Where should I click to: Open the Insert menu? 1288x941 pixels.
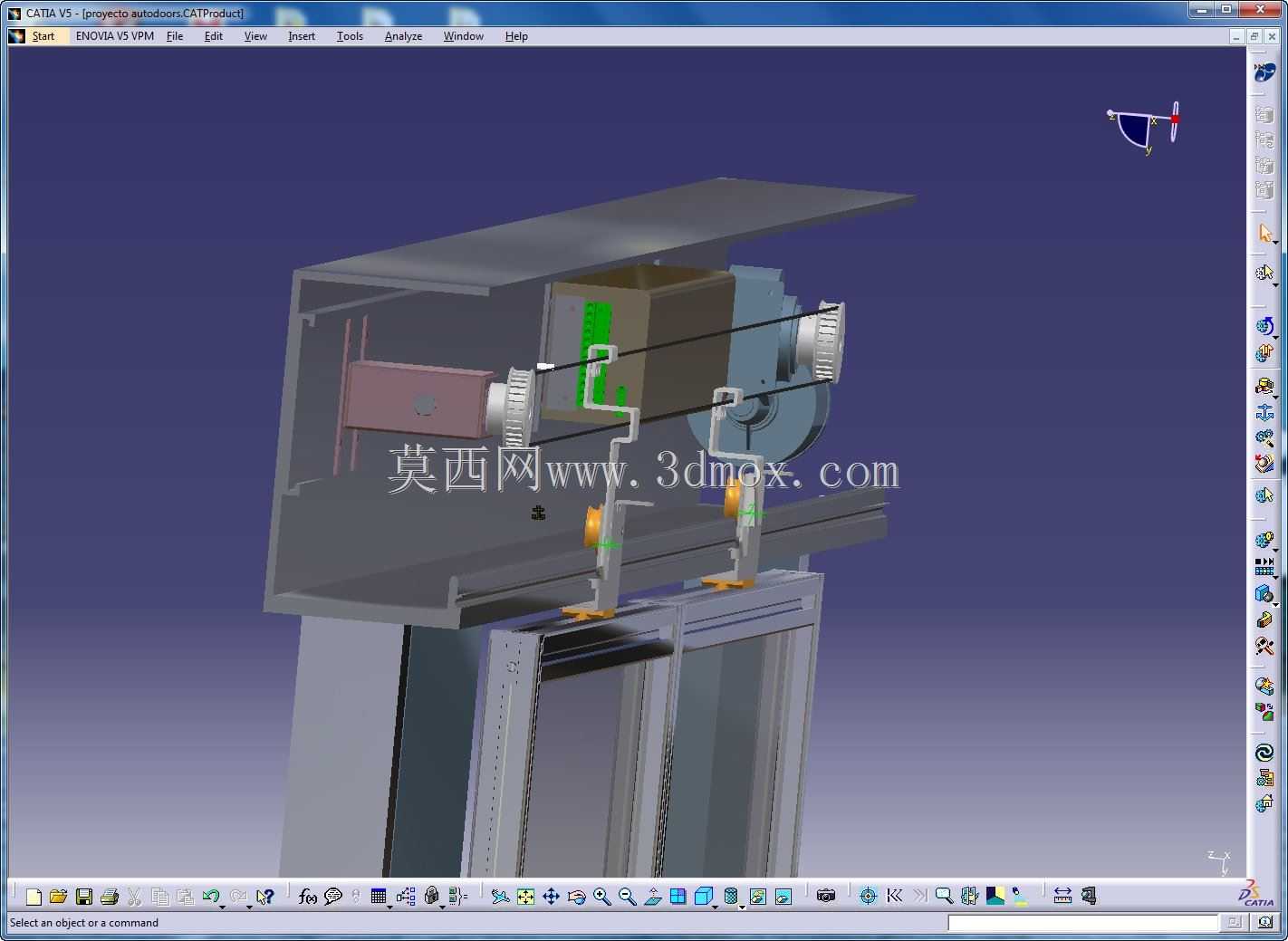click(x=302, y=36)
